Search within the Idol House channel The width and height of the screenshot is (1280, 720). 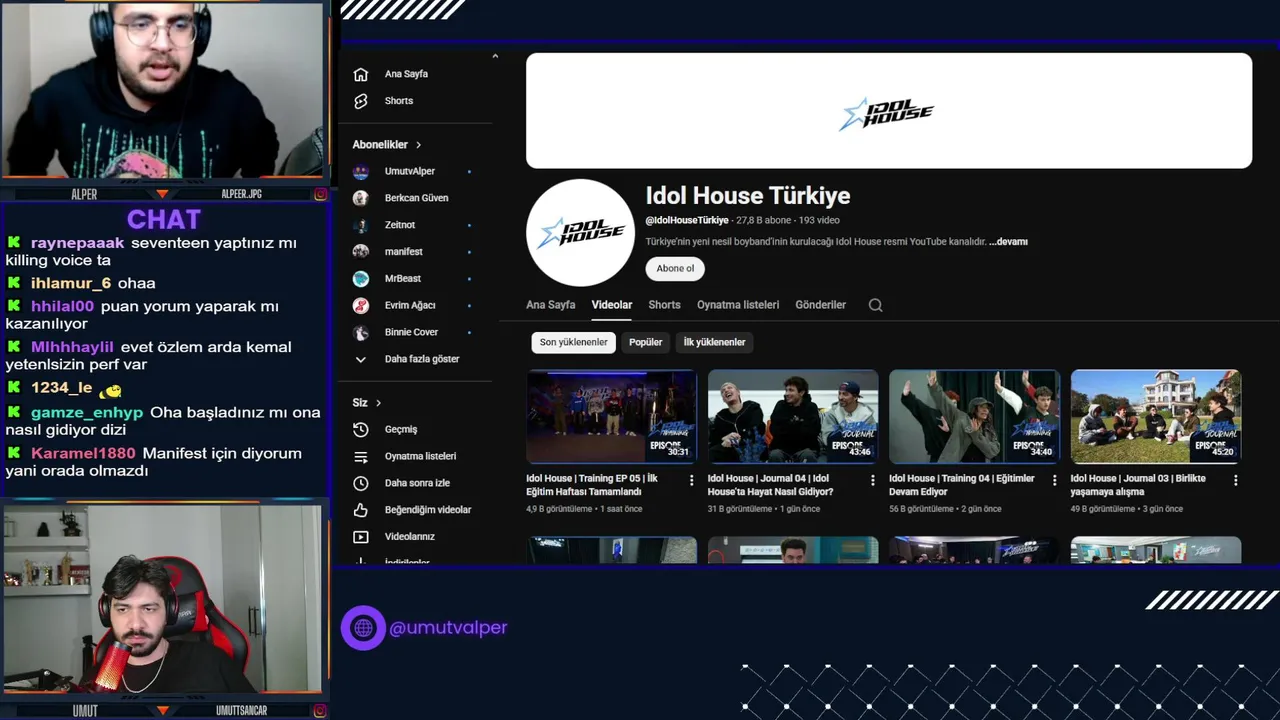875,305
